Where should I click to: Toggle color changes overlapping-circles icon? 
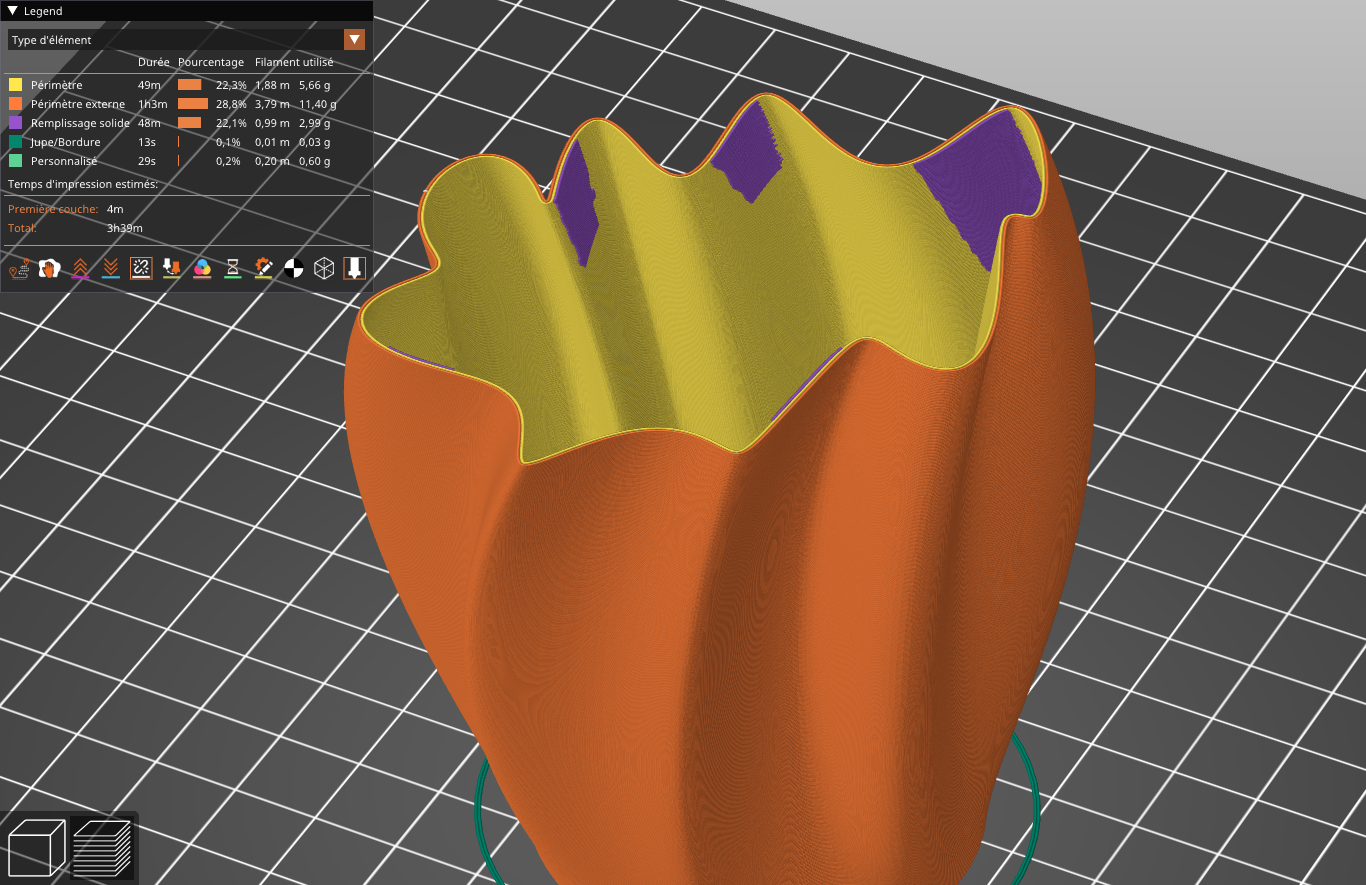(x=202, y=268)
